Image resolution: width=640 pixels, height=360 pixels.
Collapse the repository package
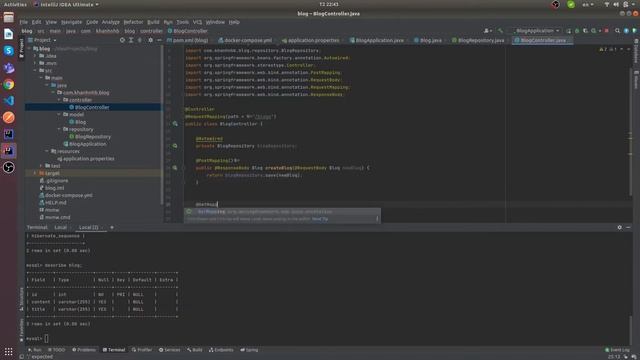tap(59, 129)
